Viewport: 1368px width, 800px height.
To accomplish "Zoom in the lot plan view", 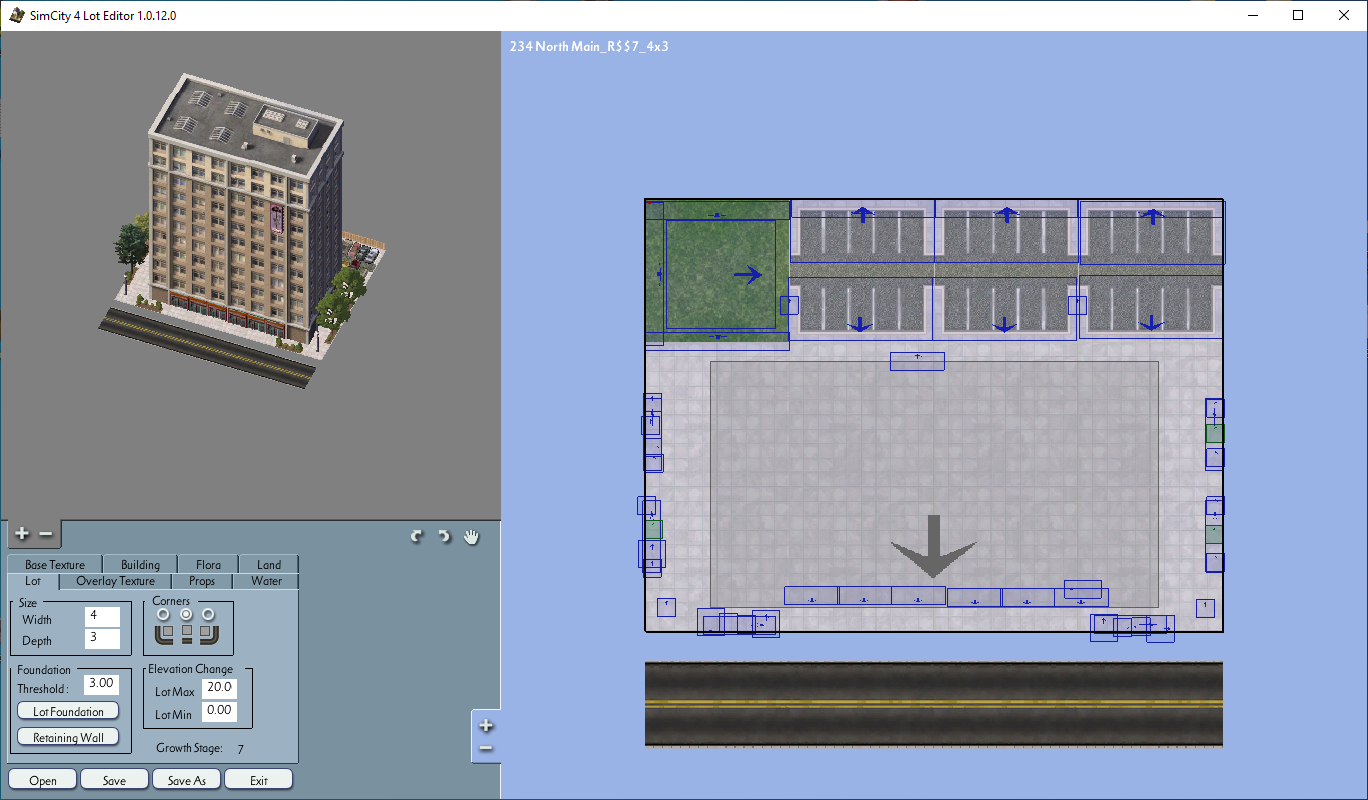I will coord(486,726).
